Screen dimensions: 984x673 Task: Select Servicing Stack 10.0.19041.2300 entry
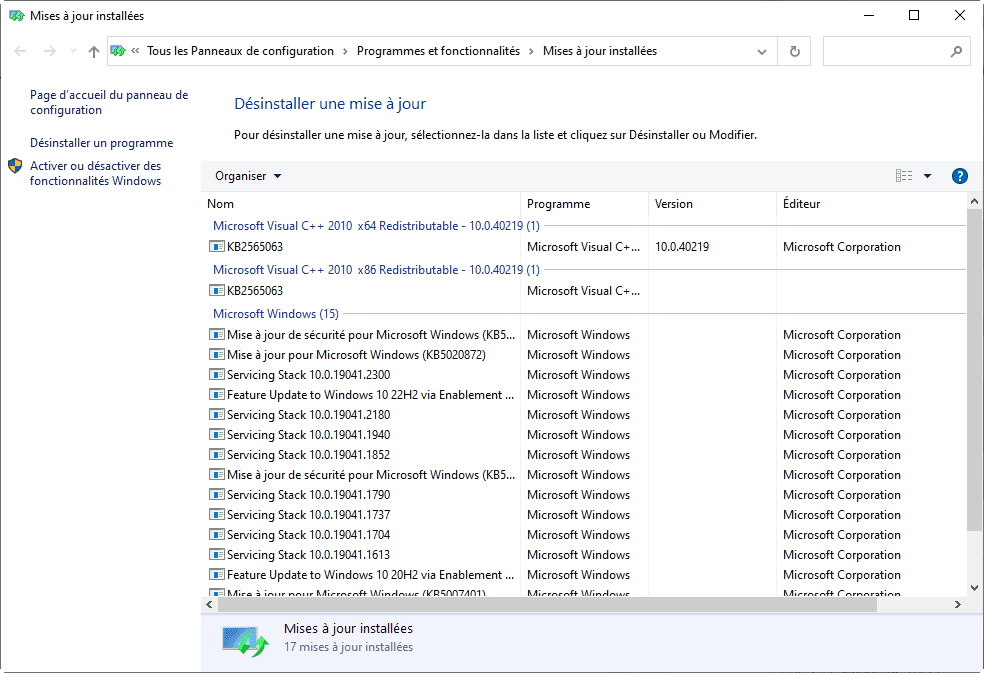(x=308, y=375)
